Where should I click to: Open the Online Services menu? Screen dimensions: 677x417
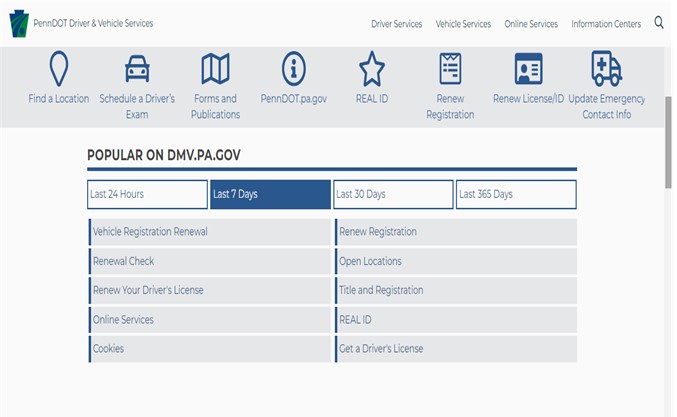click(531, 24)
